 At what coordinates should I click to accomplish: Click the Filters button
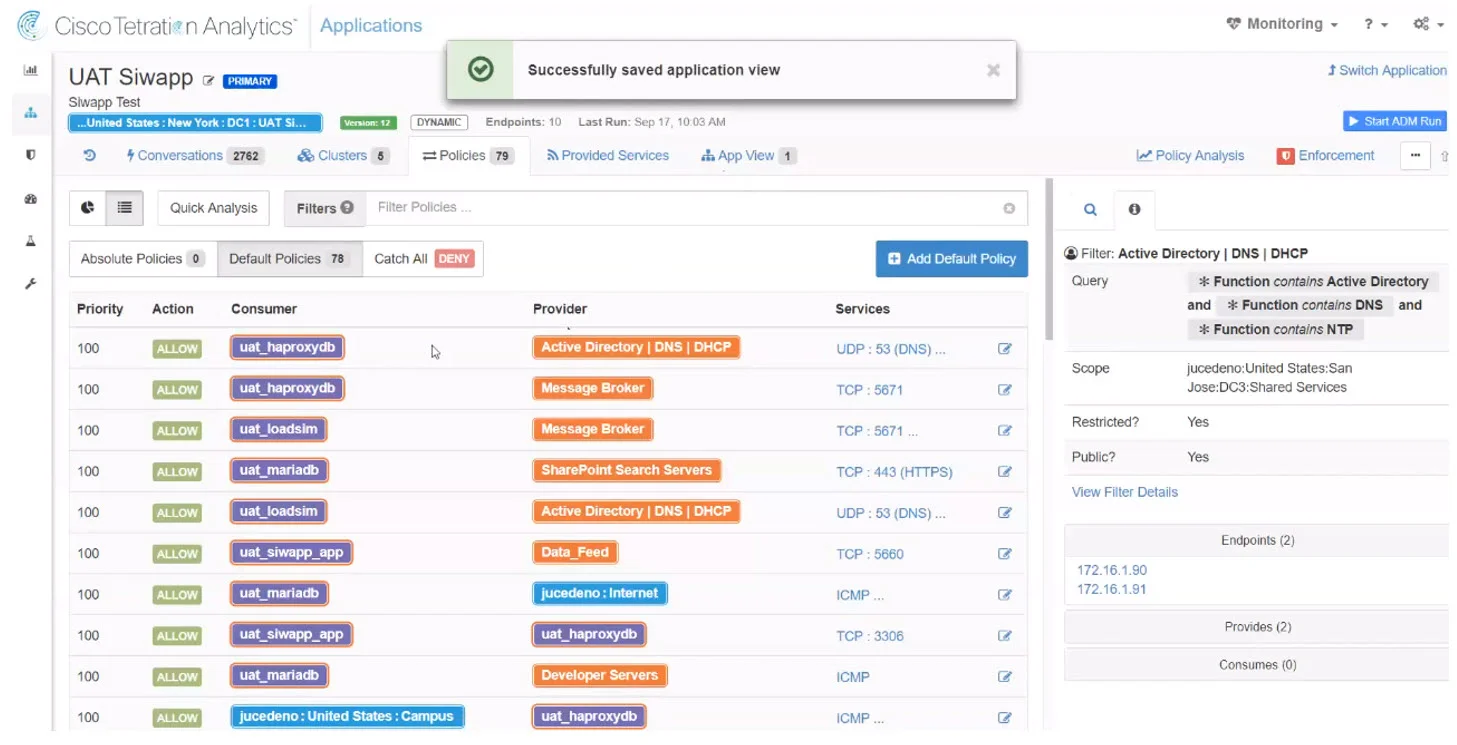325,208
